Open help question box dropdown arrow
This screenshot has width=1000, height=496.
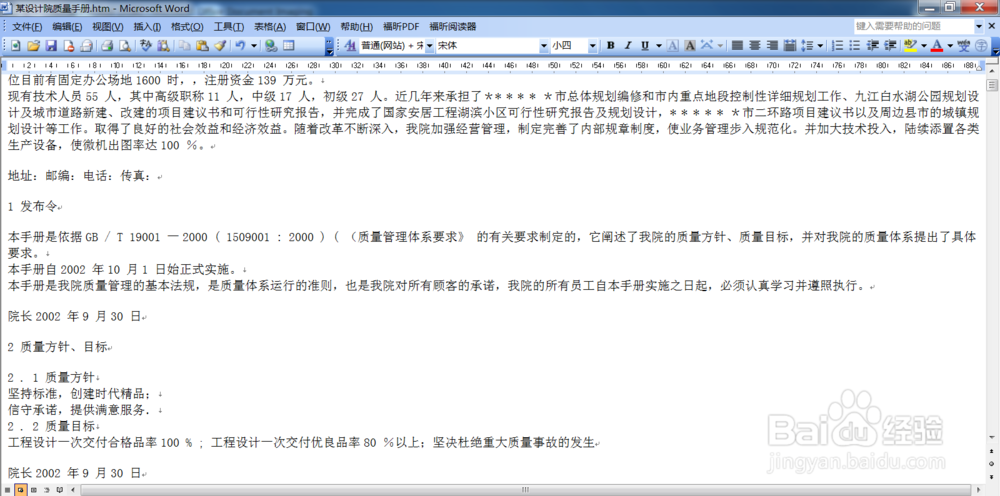coord(979,26)
